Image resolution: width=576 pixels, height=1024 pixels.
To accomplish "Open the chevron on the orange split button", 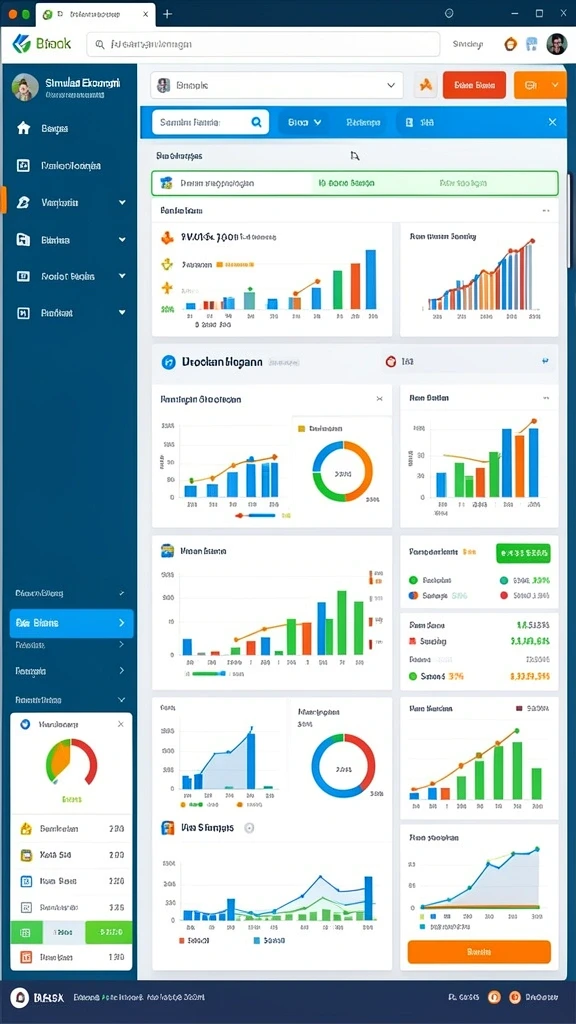I will [556, 85].
